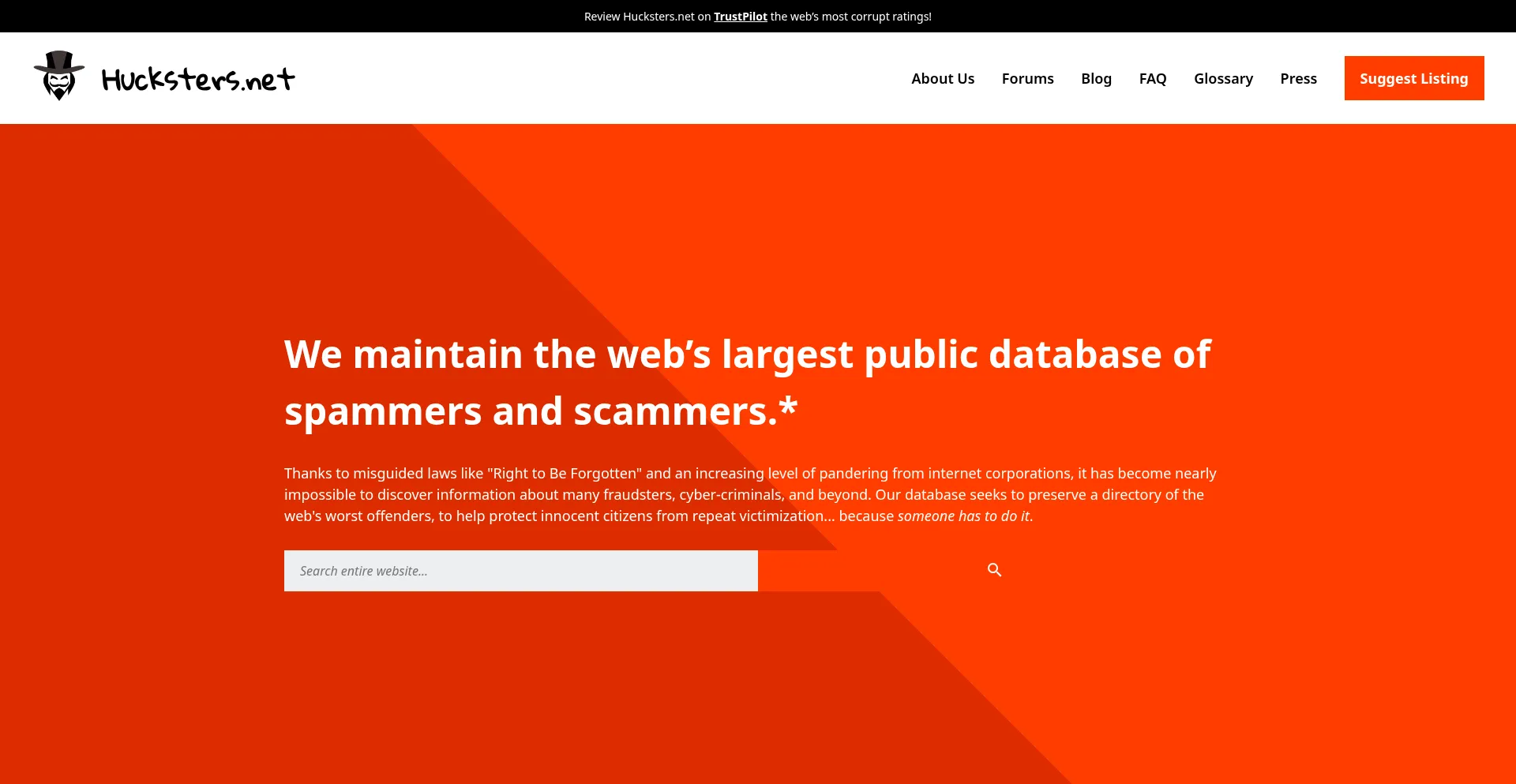
Task: Select Glossary in the navigation
Action: (x=1223, y=79)
